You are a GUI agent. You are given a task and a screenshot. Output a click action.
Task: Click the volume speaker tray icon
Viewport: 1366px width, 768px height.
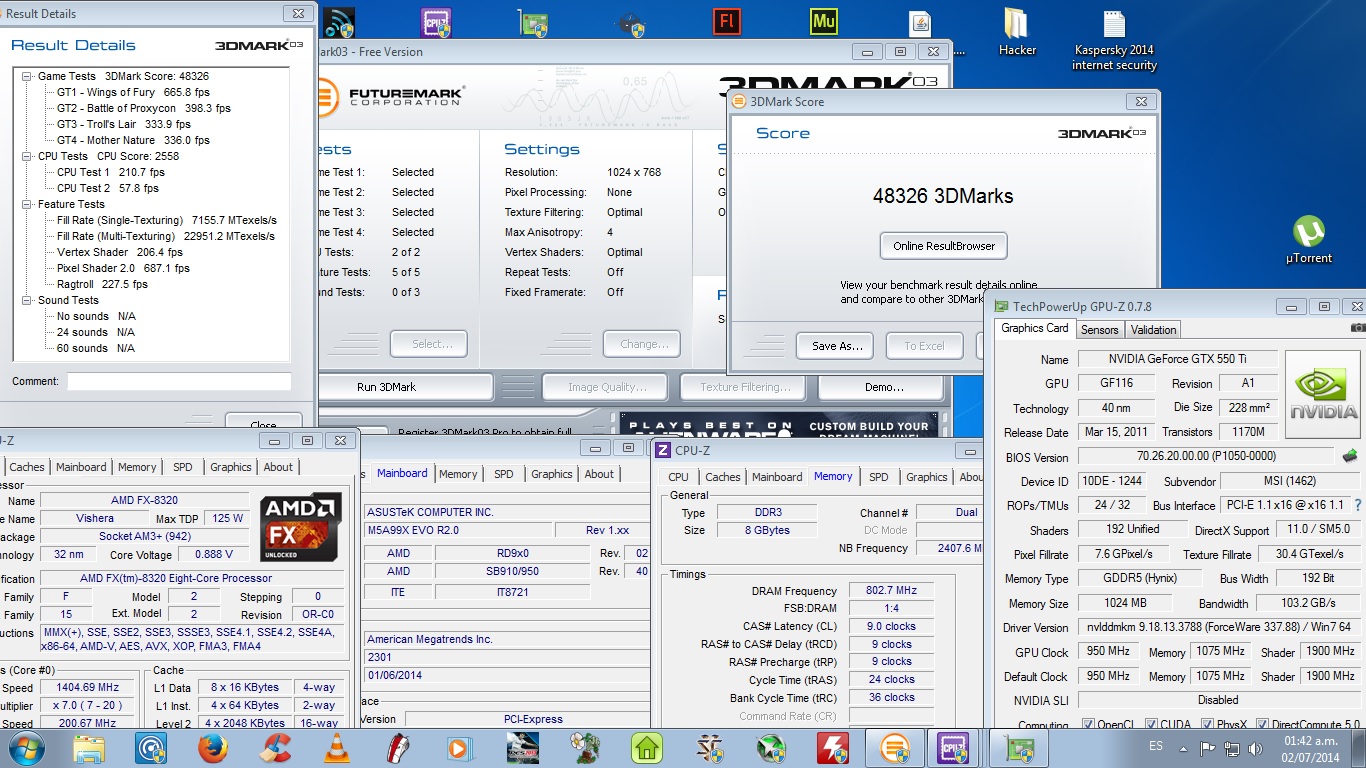[1256, 748]
